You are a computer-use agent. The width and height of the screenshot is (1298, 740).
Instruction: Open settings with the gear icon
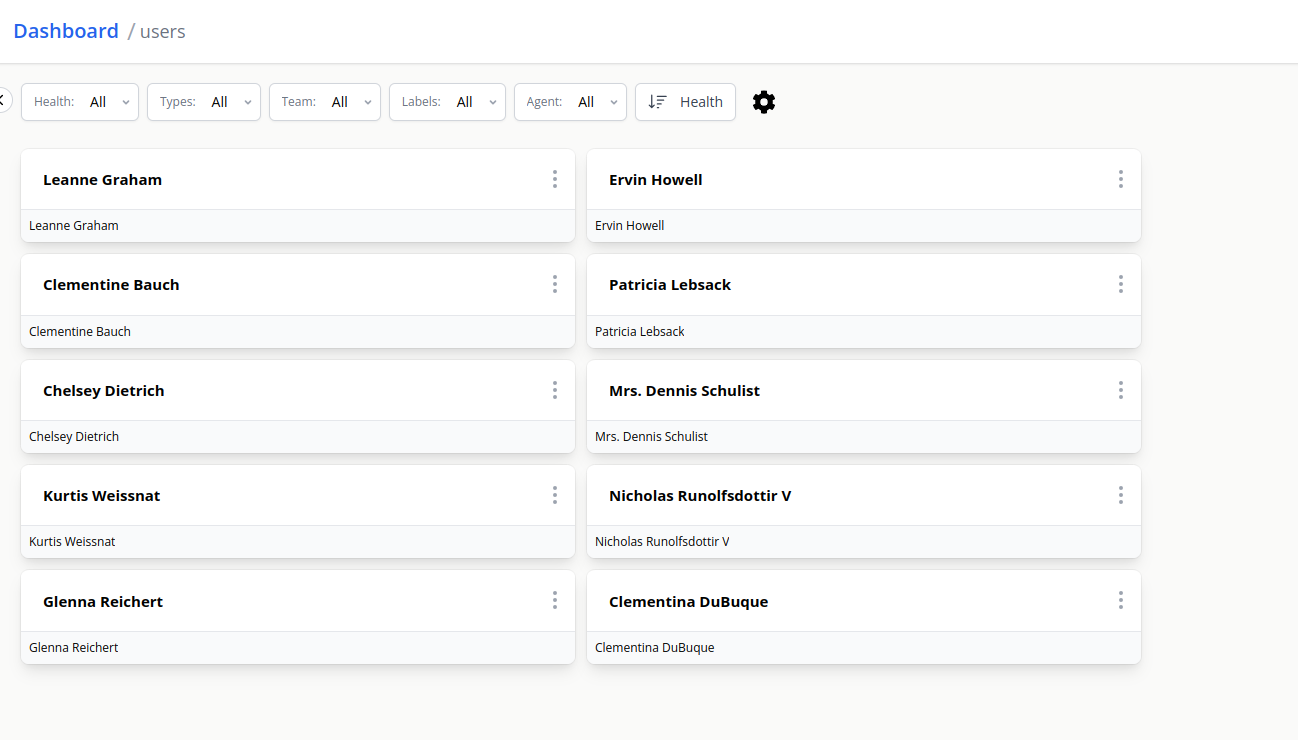click(764, 102)
